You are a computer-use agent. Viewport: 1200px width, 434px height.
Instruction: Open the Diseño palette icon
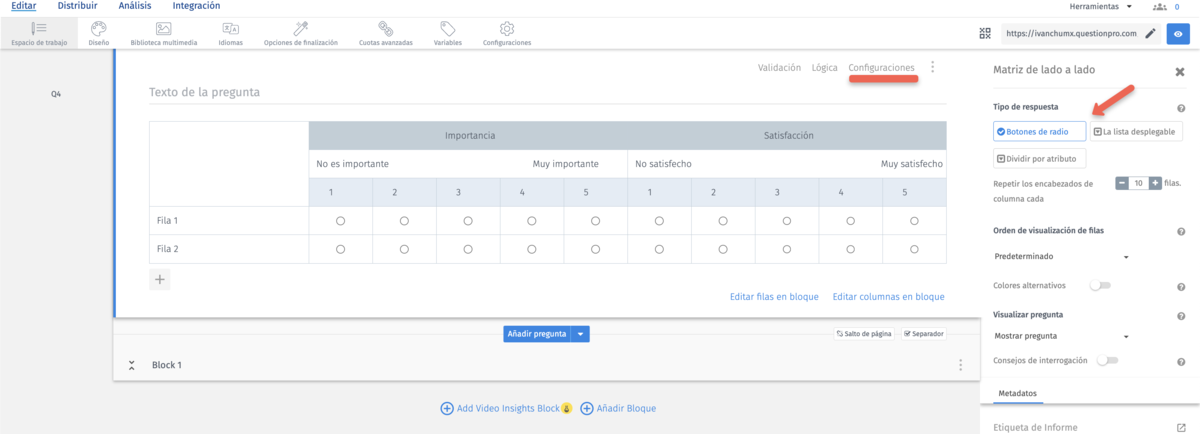98,30
